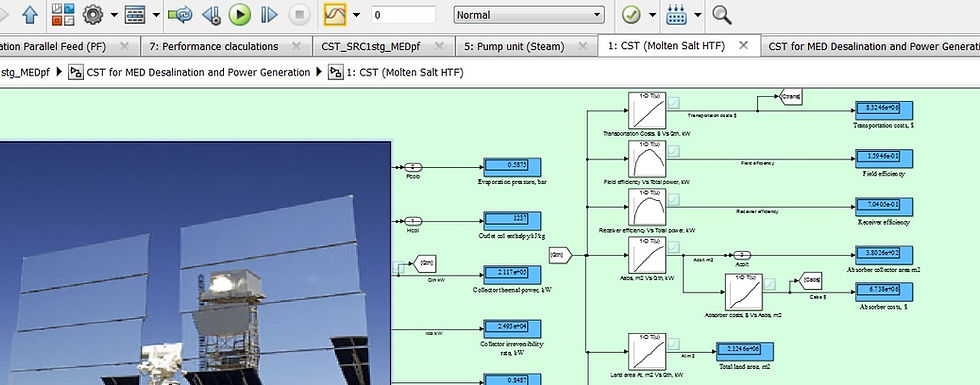
Task: Close the 5: Pump unit (Steam) tab
Action: point(583,46)
